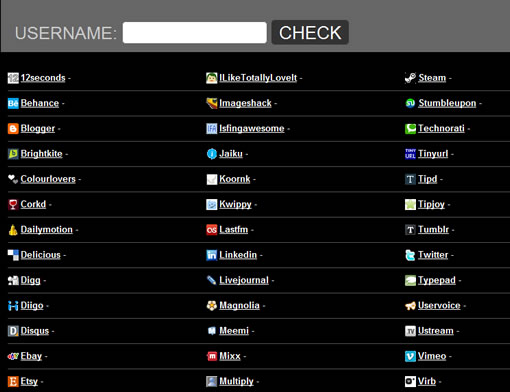Open the Livejournal link
This screenshot has height=392, width=510.
pos(244,280)
